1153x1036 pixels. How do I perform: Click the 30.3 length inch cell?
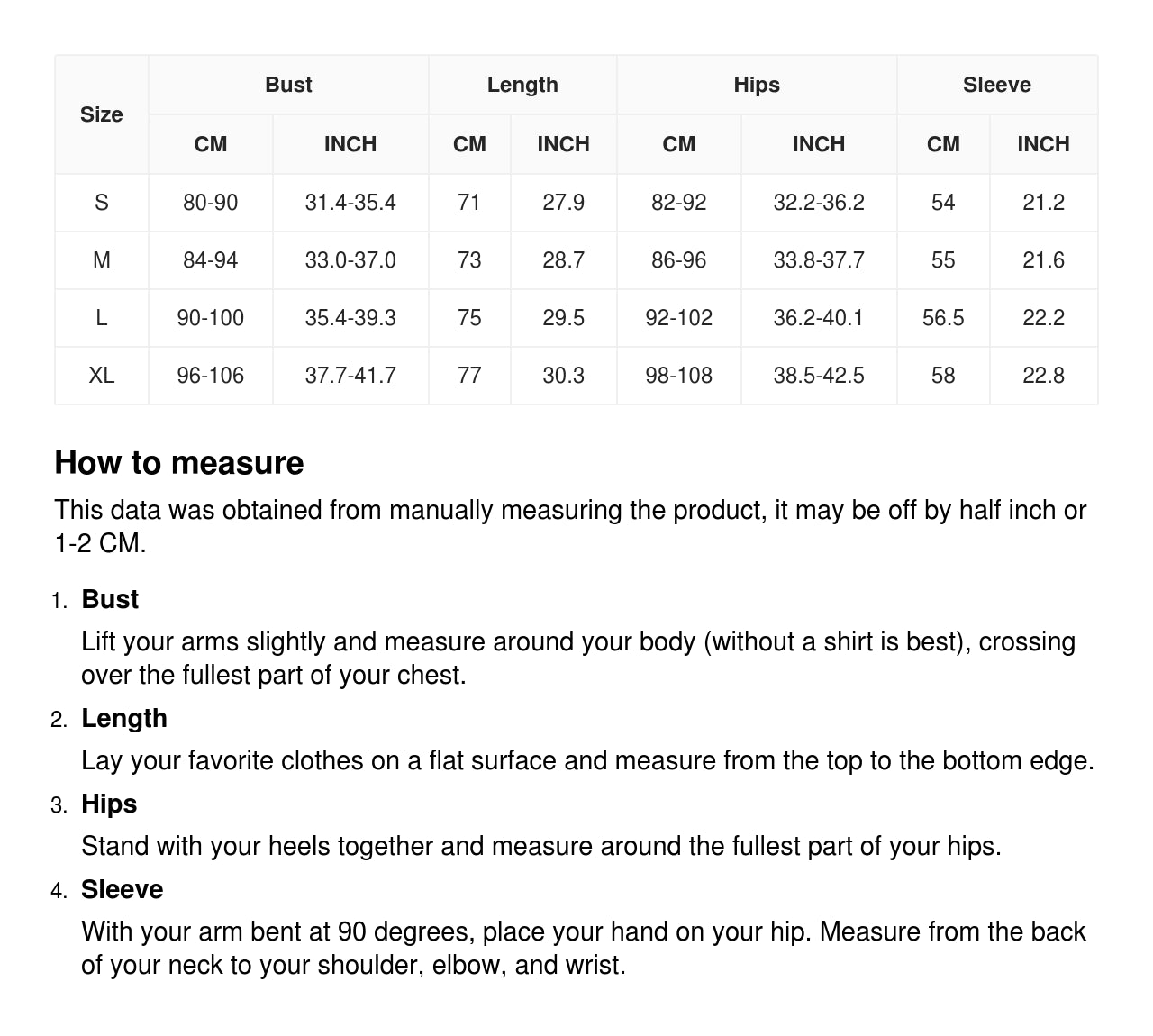(563, 376)
